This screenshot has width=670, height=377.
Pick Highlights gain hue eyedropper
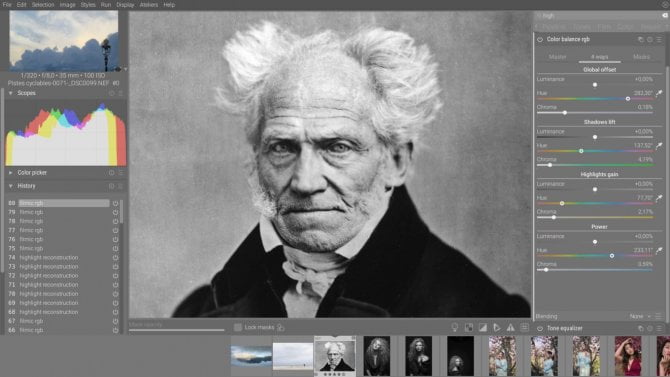(x=659, y=198)
